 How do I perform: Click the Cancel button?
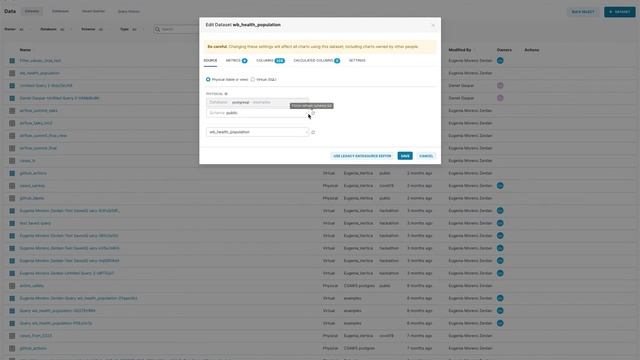pos(426,156)
